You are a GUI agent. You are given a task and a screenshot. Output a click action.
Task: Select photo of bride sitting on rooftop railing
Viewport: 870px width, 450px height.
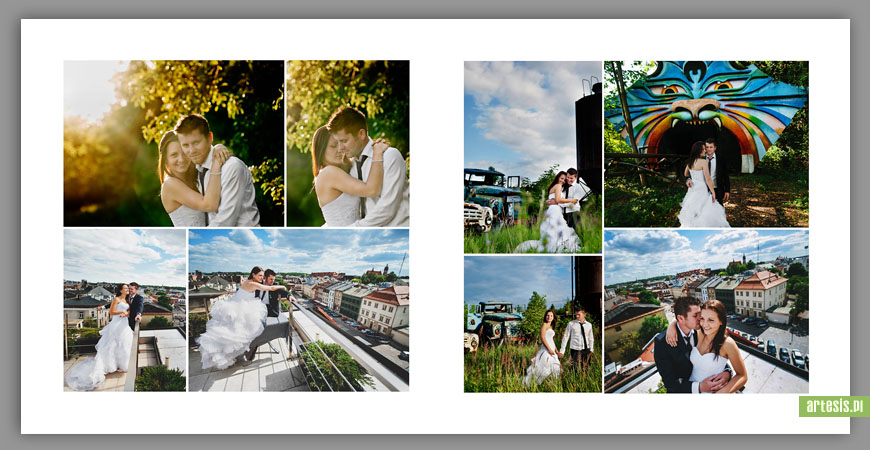299,310
